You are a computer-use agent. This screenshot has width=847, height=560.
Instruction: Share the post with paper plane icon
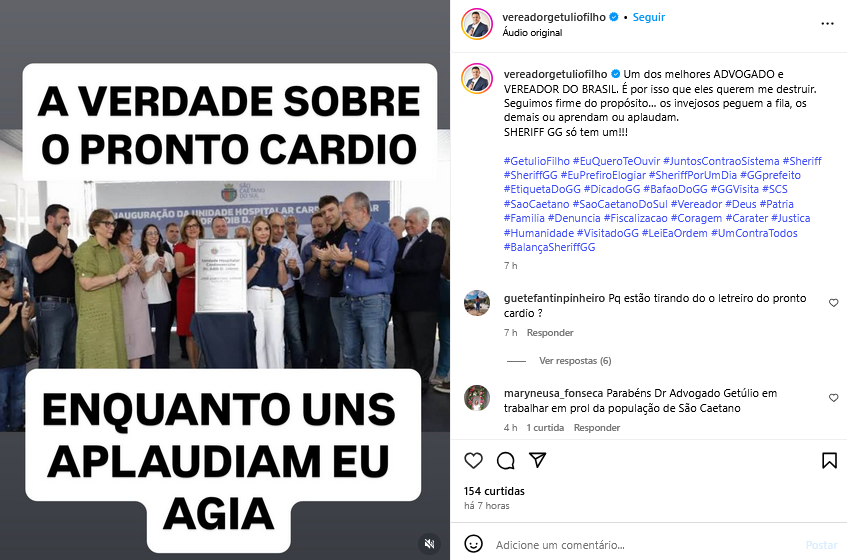[x=537, y=460]
